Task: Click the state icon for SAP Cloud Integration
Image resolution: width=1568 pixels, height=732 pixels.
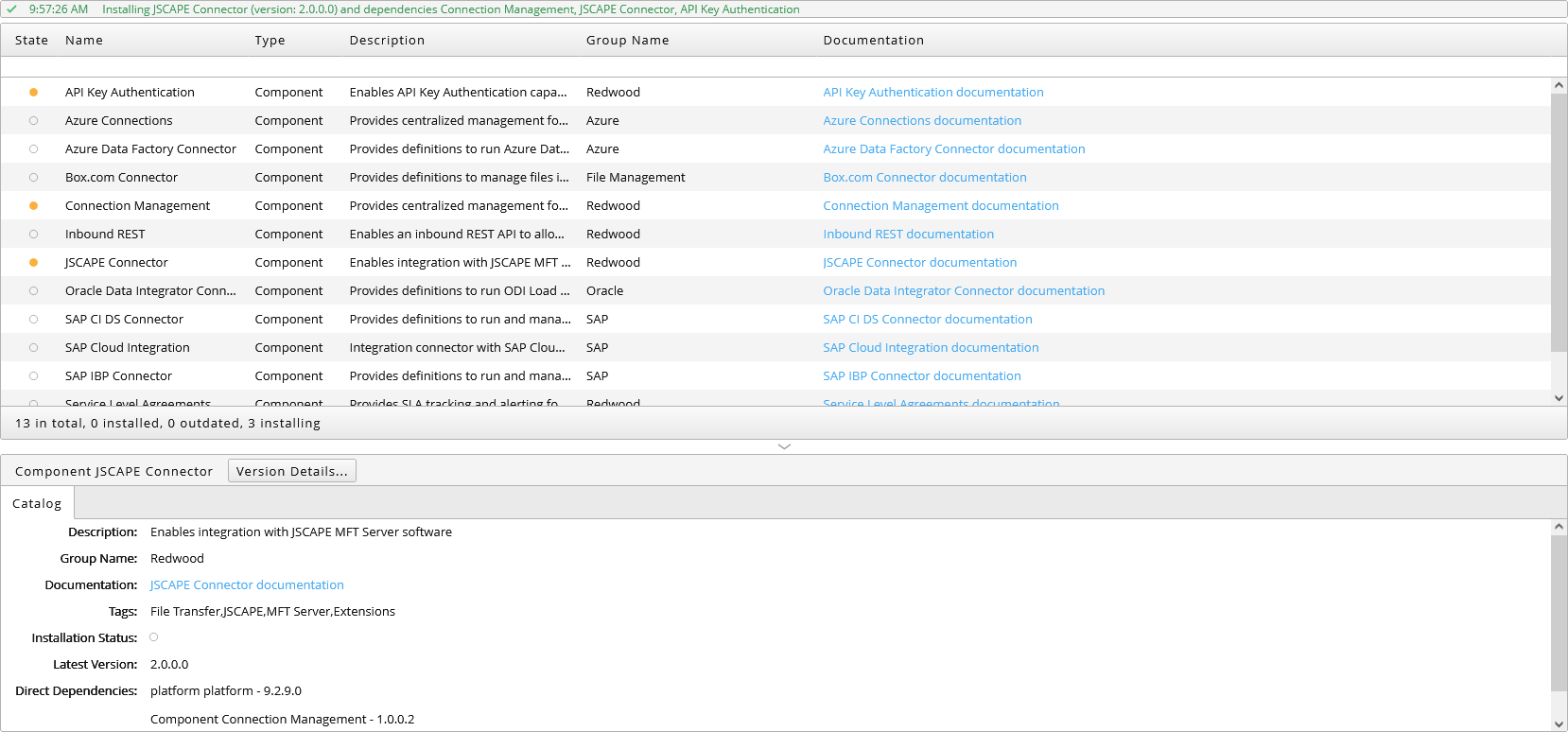Action: 33,348
